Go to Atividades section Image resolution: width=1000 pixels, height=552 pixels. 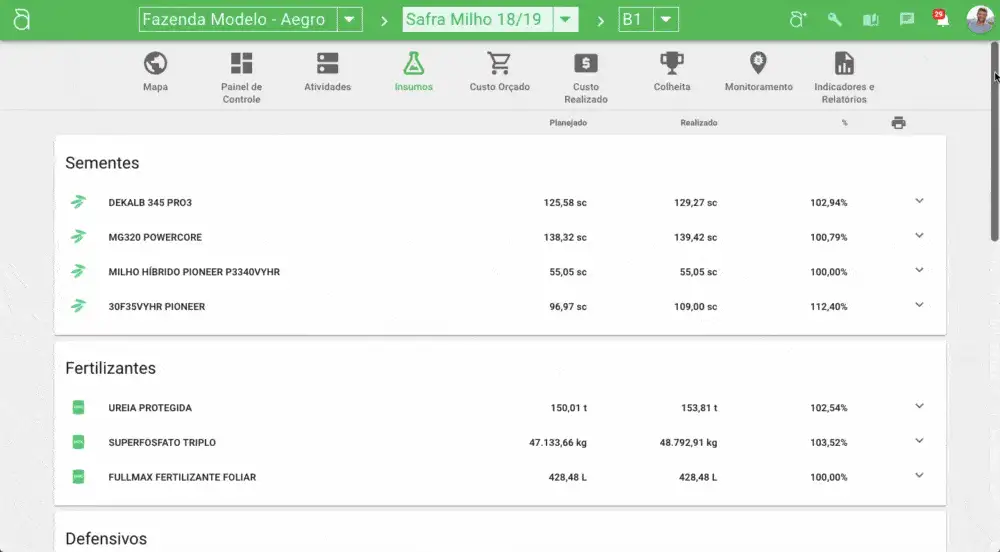tap(327, 65)
